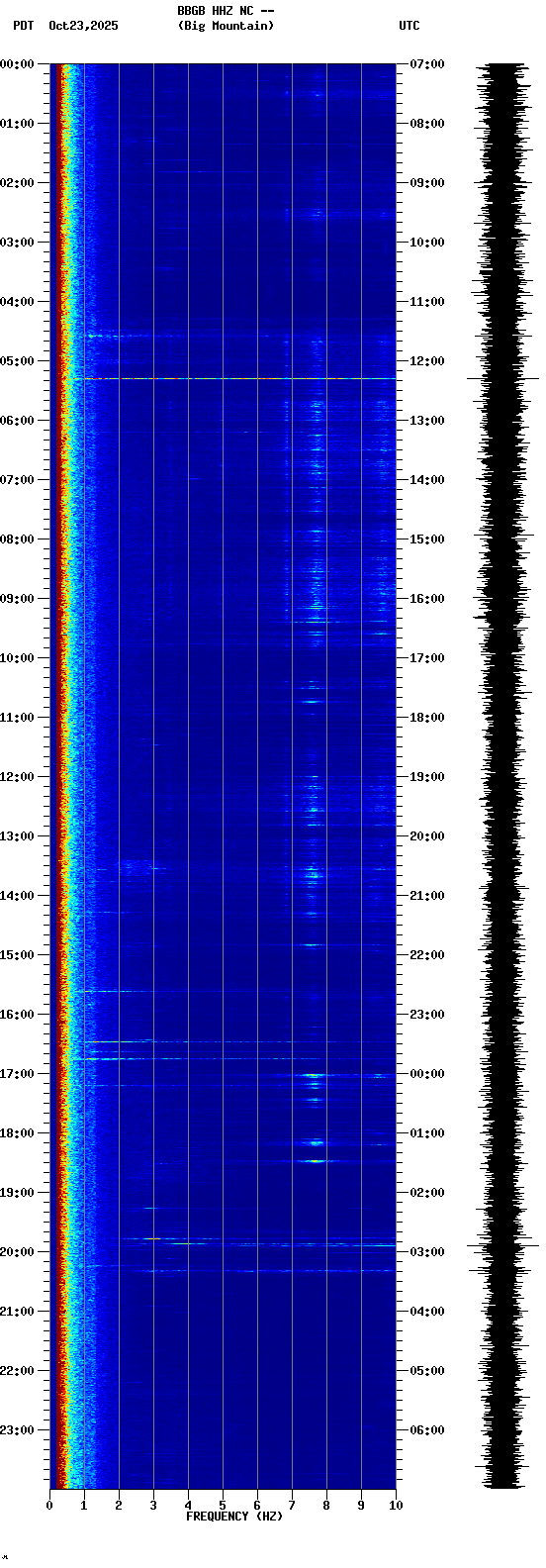Click the 00:00 UTC time label

[427, 1074]
